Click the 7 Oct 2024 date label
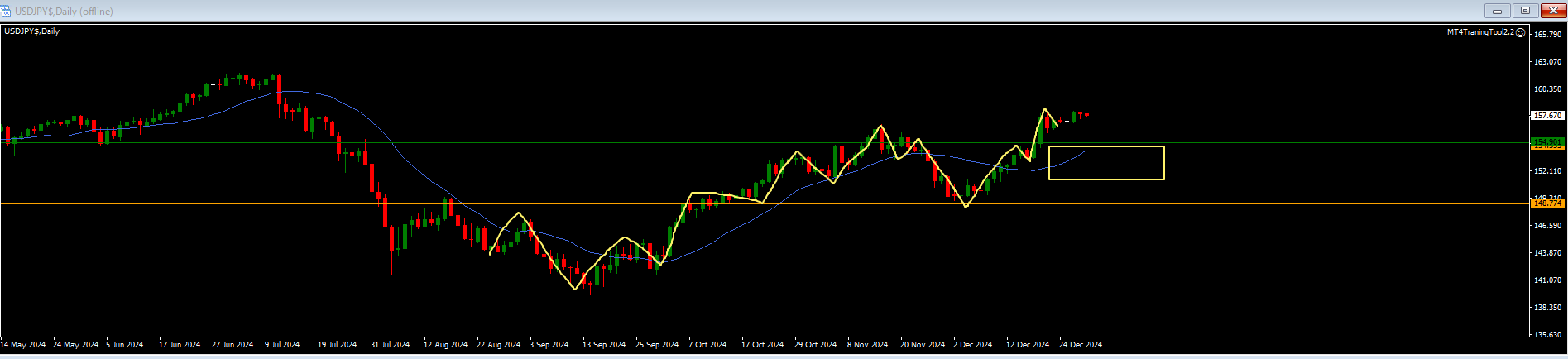Image resolution: width=1568 pixels, height=359 pixels. tap(707, 344)
